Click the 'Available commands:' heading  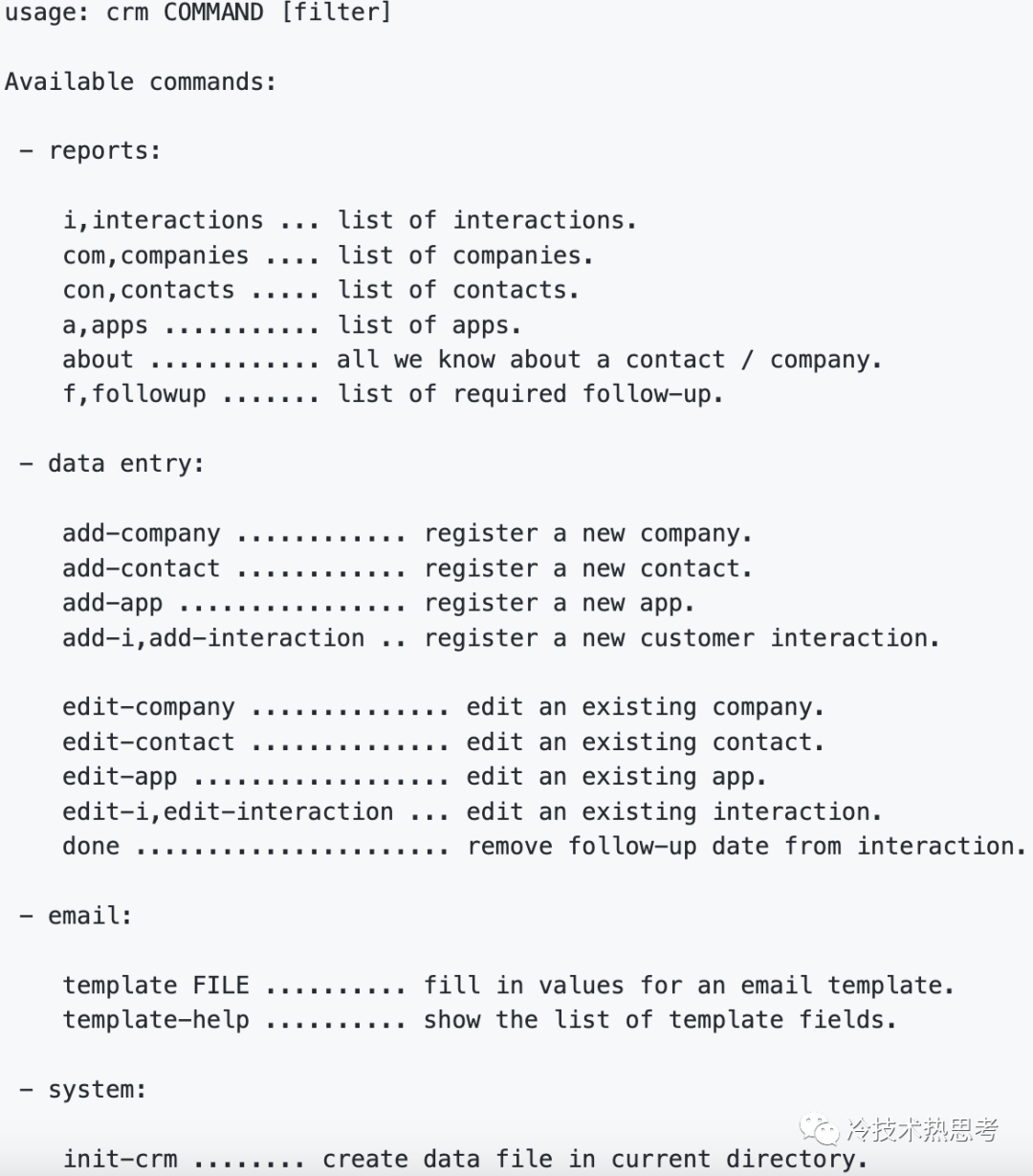click(141, 82)
